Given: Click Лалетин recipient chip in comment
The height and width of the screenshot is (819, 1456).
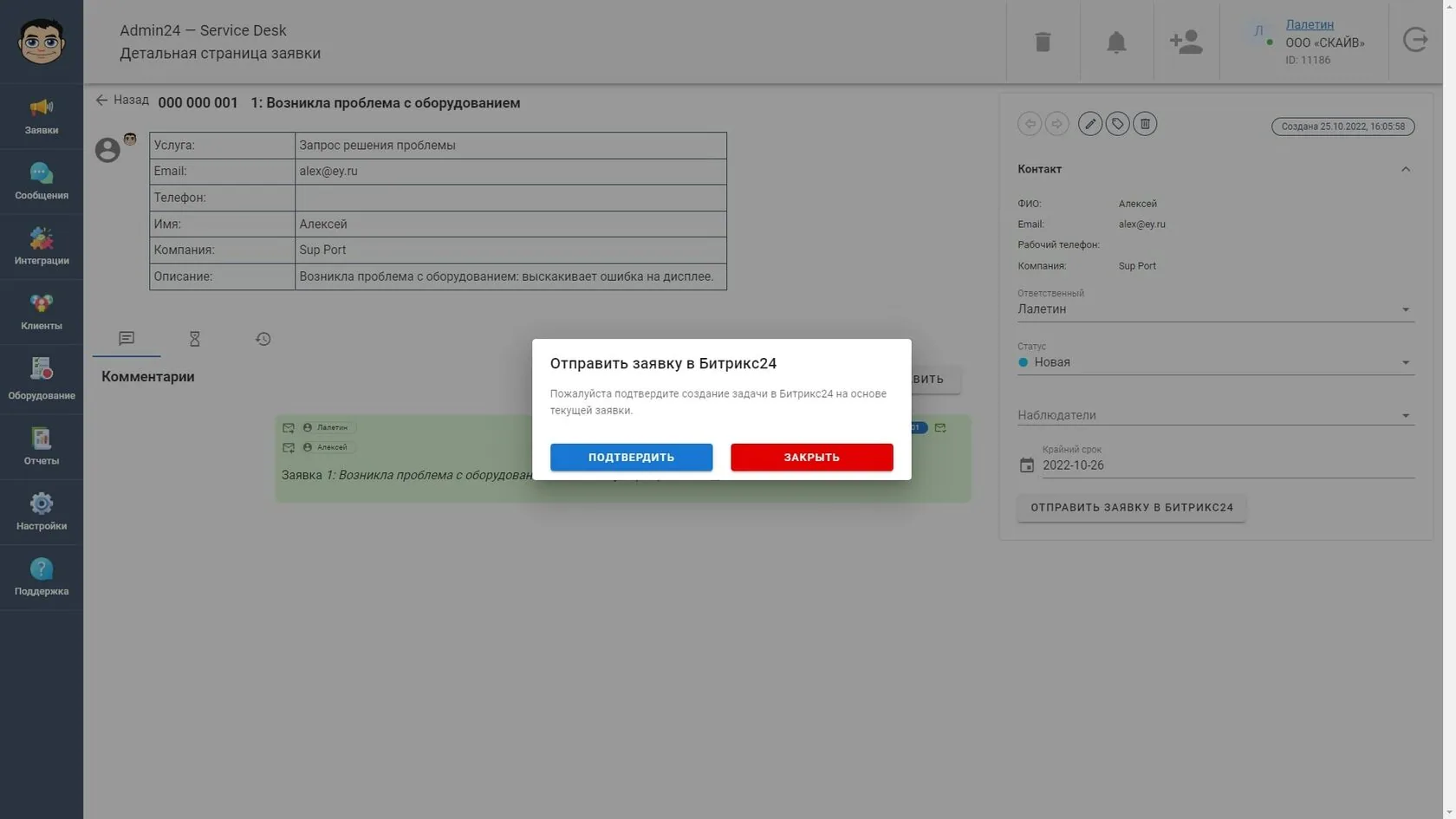Looking at the screenshot, I should [x=328, y=427].
